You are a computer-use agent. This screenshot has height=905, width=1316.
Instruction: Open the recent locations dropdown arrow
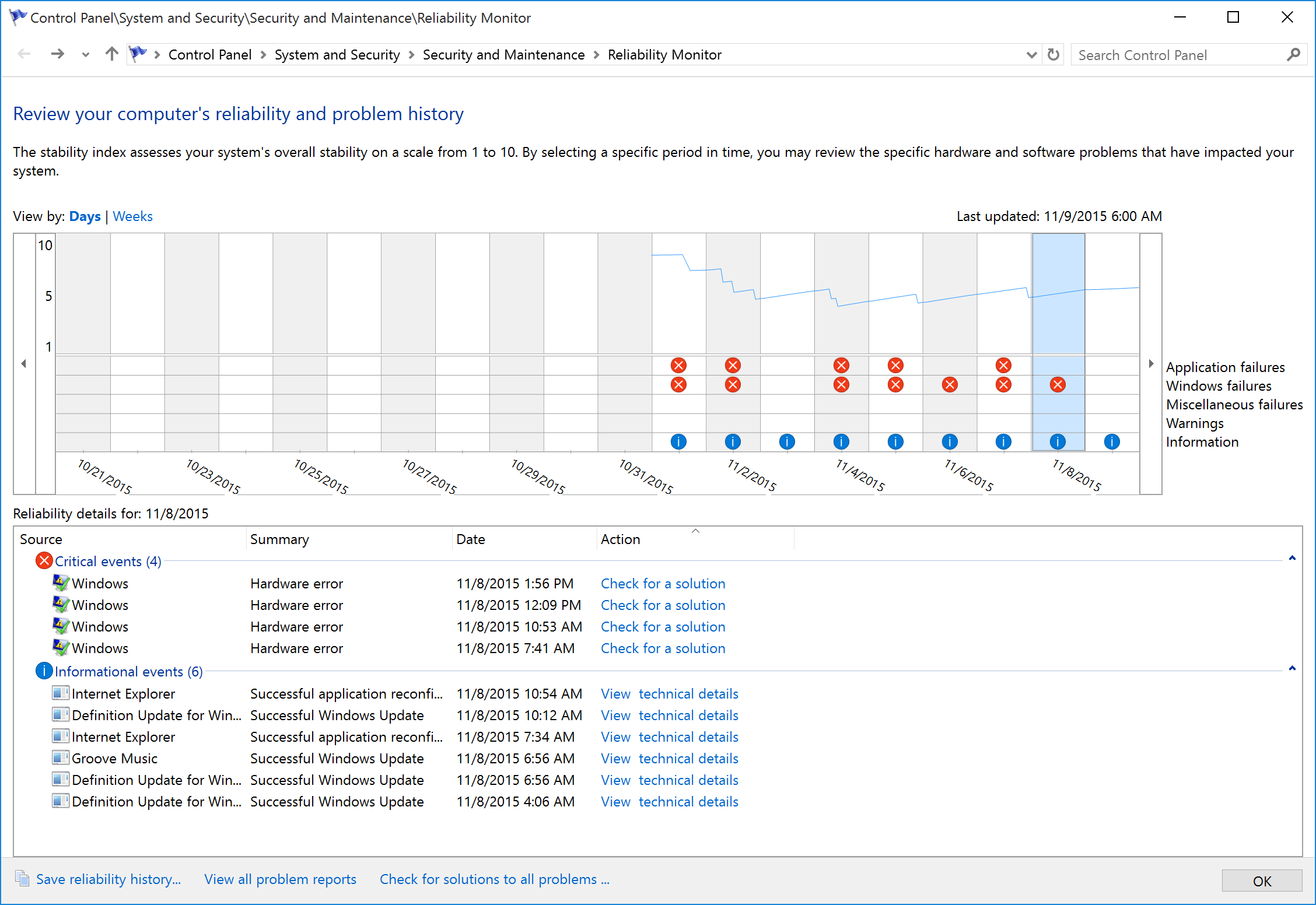86,55
